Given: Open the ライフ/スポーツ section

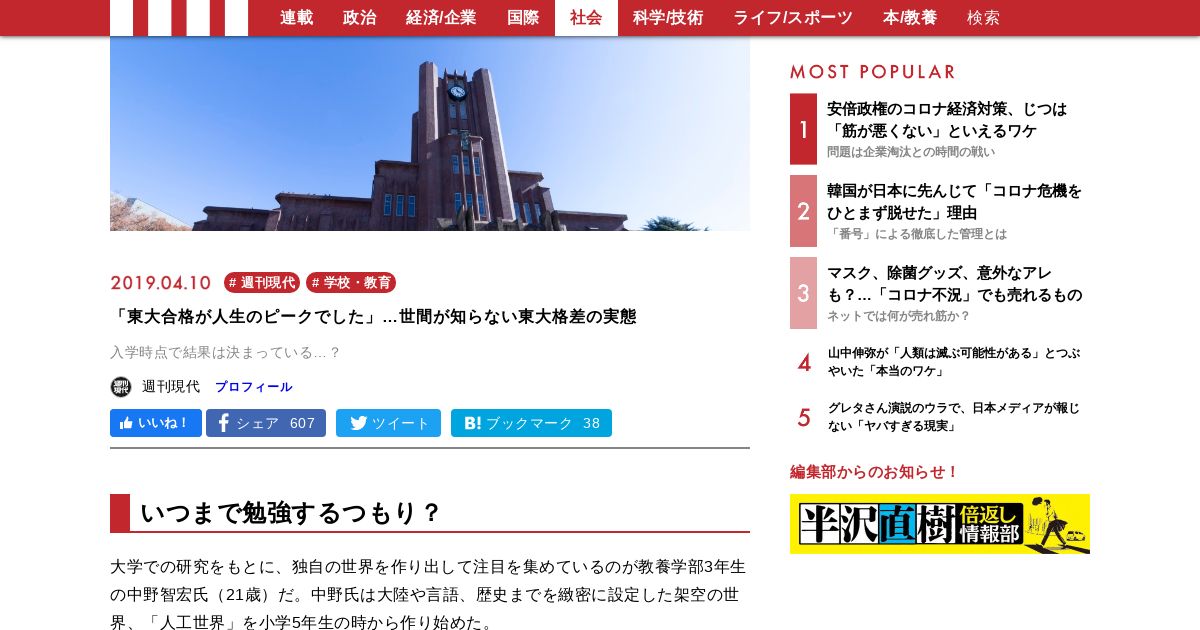Looking at the screenshot, I should tap(793, 18).
